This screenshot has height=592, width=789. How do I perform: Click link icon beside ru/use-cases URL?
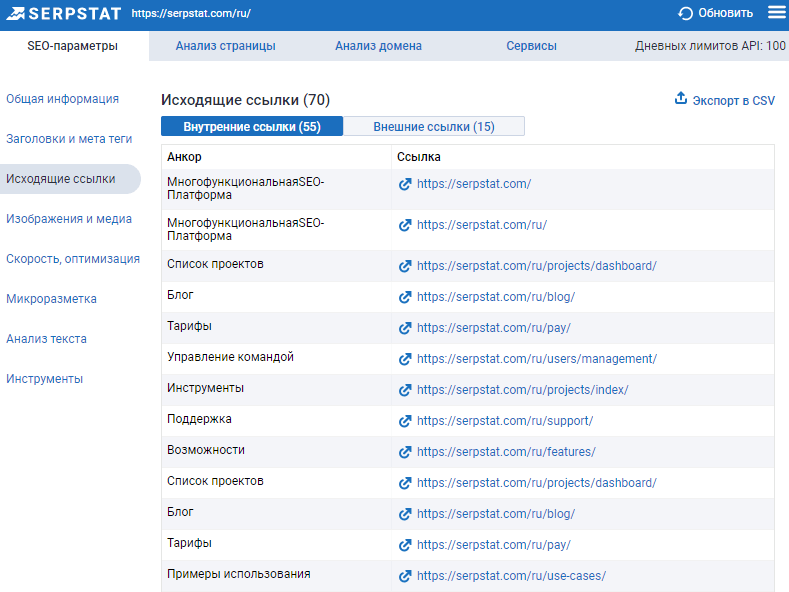(x=405, y=576)
